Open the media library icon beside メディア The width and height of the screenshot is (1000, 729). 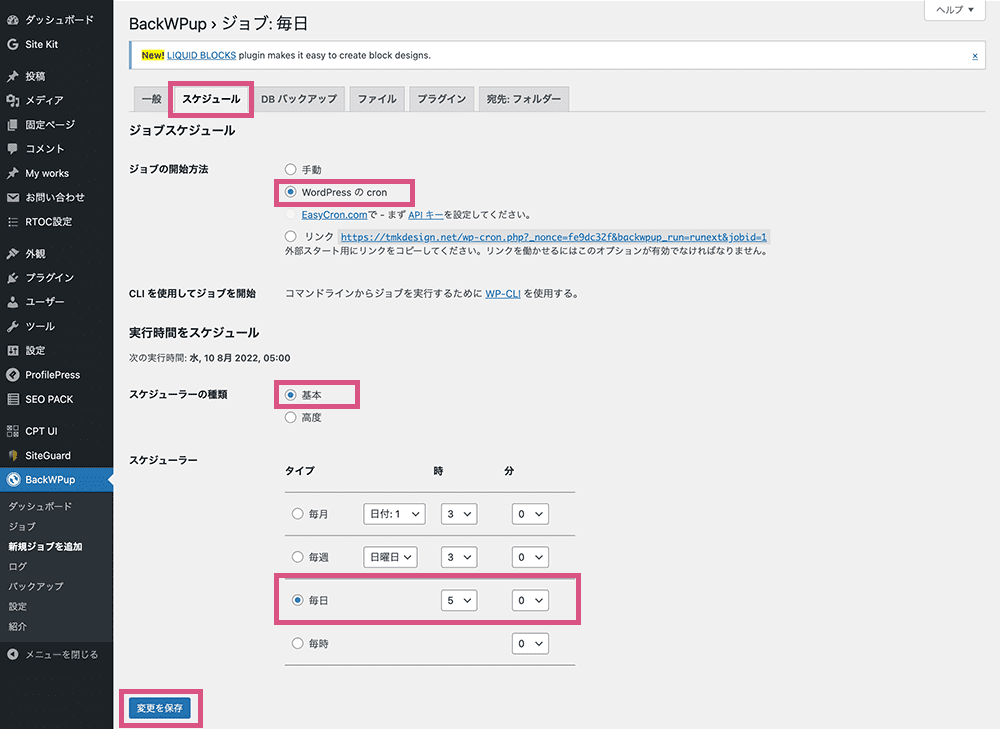coord(12,100)
